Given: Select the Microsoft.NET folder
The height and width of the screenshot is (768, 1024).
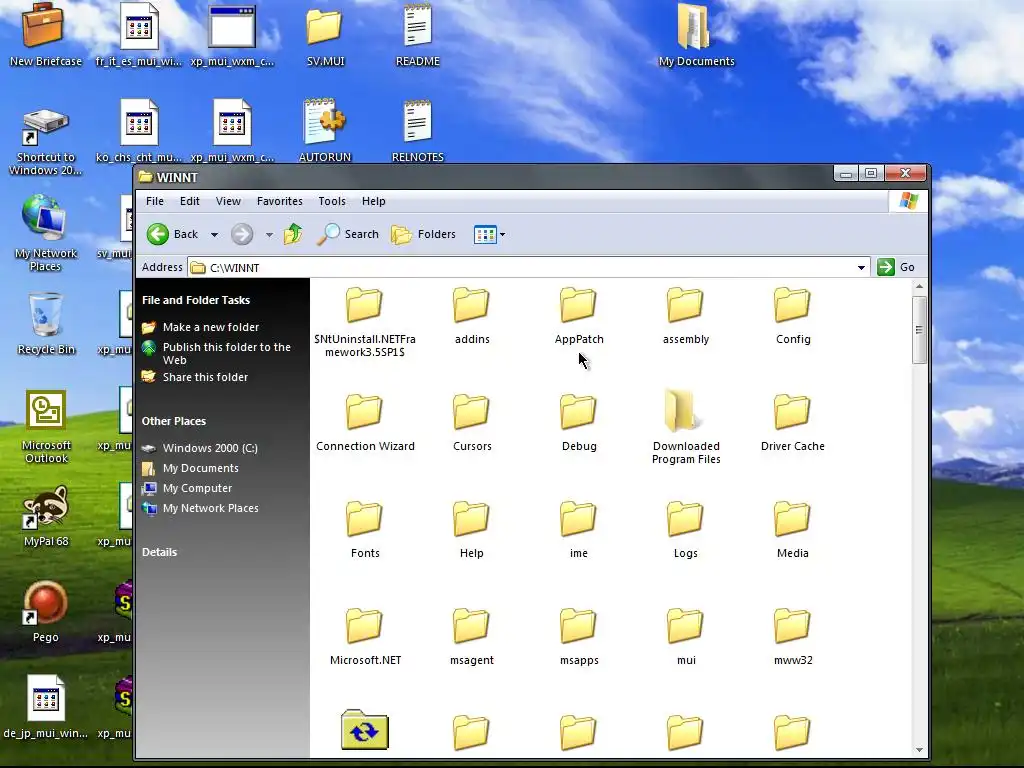Looking at the screenshot, I should click(x=364, y=637).
